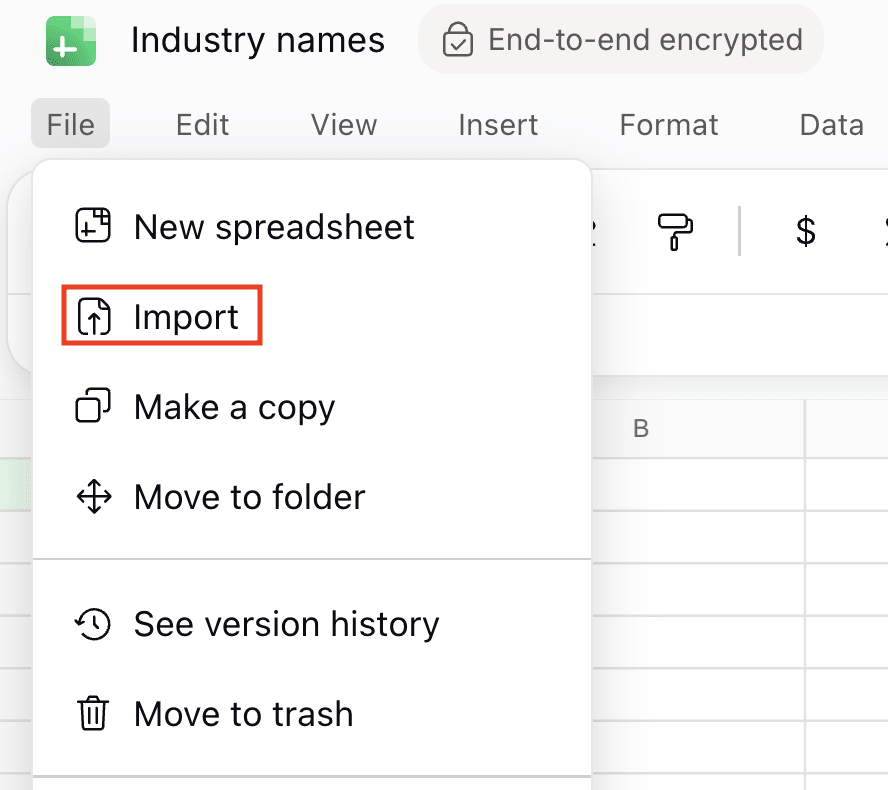Click the Make a copy icon
The width and height of the screenshot is (888, 790).
tap(93, 406)
